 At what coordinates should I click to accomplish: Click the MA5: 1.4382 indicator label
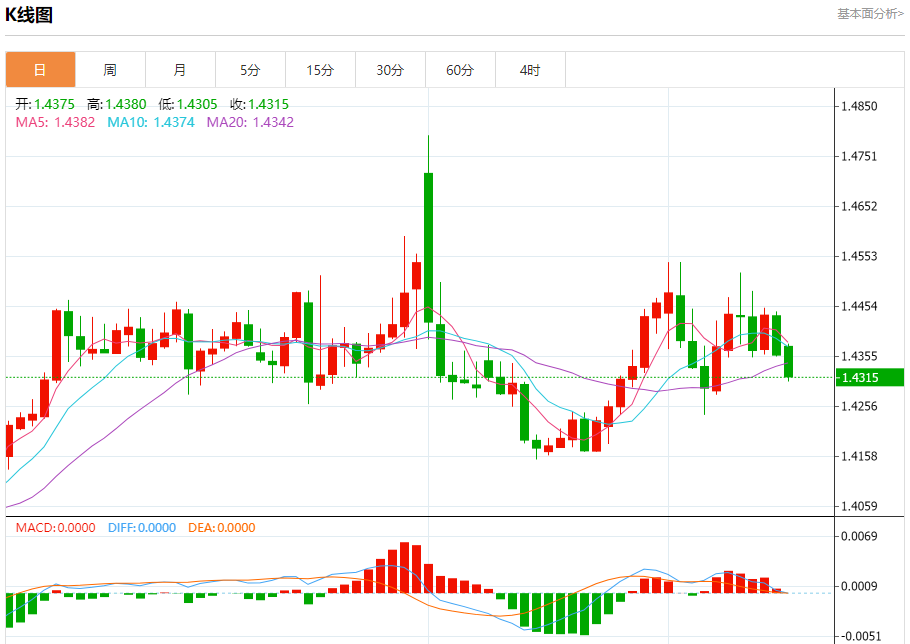tap(55, 122)
